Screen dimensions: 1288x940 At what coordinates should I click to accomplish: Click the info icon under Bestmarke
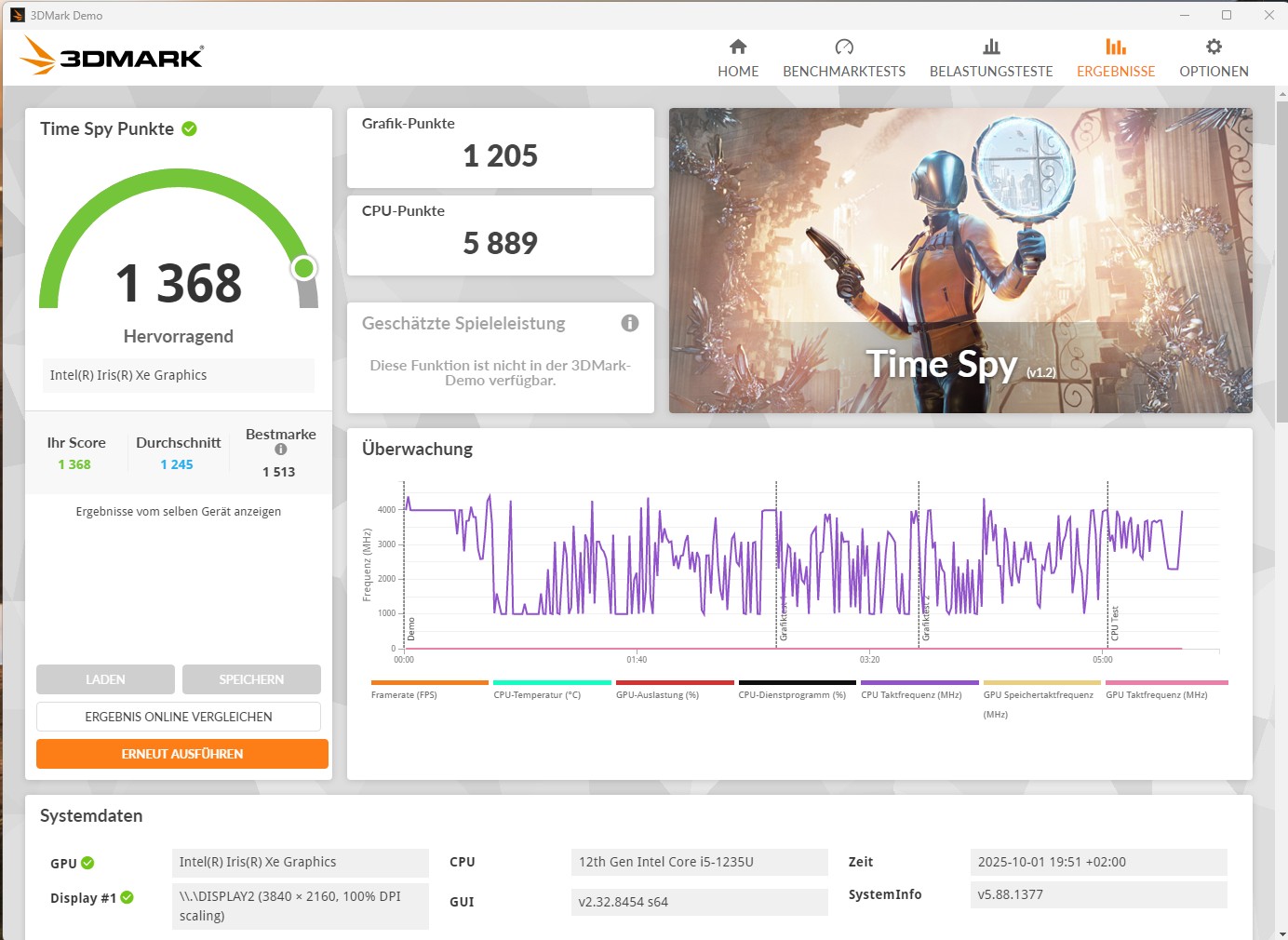[x=281, y=450]
